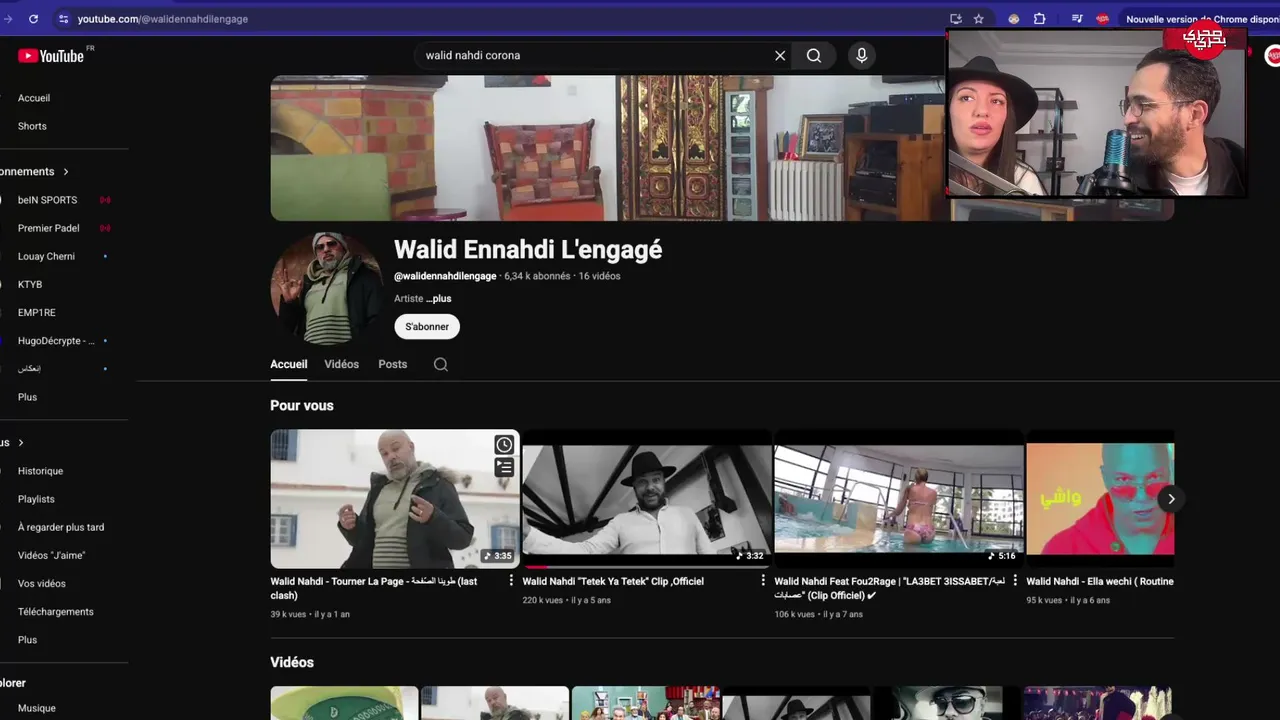Open À regarder plus tard
The height and width of the screenshot is (720, 1280).
click(x=61, y=527)
